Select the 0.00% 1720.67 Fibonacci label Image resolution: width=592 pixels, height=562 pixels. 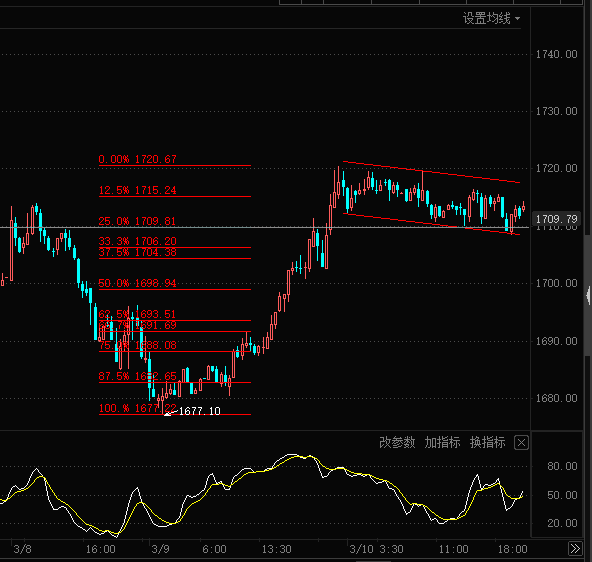[x=137, y=159]
